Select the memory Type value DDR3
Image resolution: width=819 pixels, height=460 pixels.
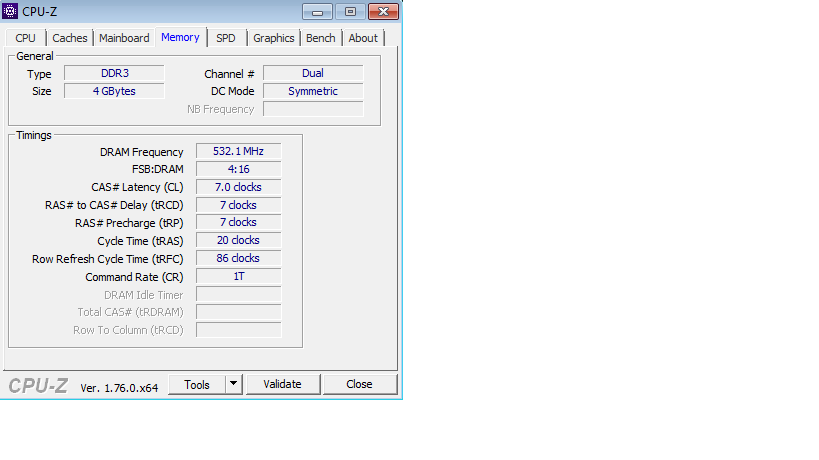click(114, 73)
